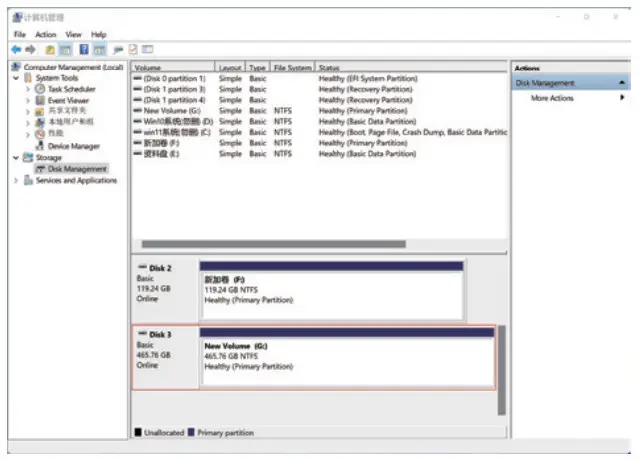
Task: Sort by the File System column header
Action: 292,67
